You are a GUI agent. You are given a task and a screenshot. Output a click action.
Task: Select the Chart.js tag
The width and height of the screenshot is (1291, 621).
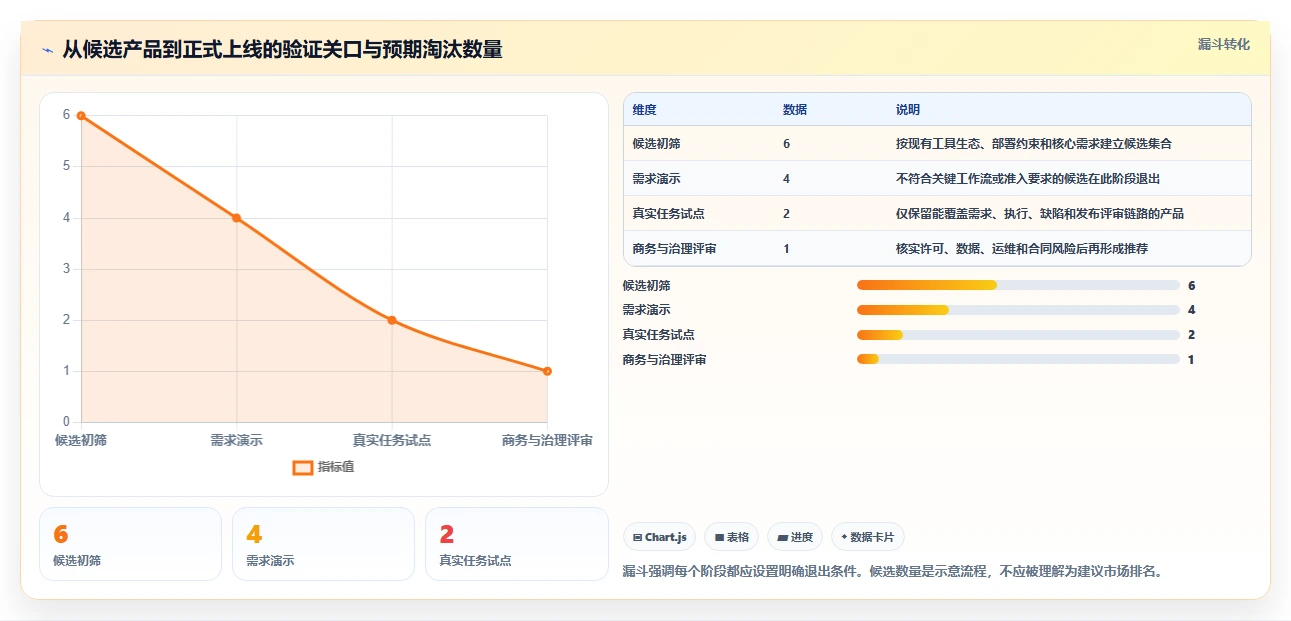click(x=659, y=537)
